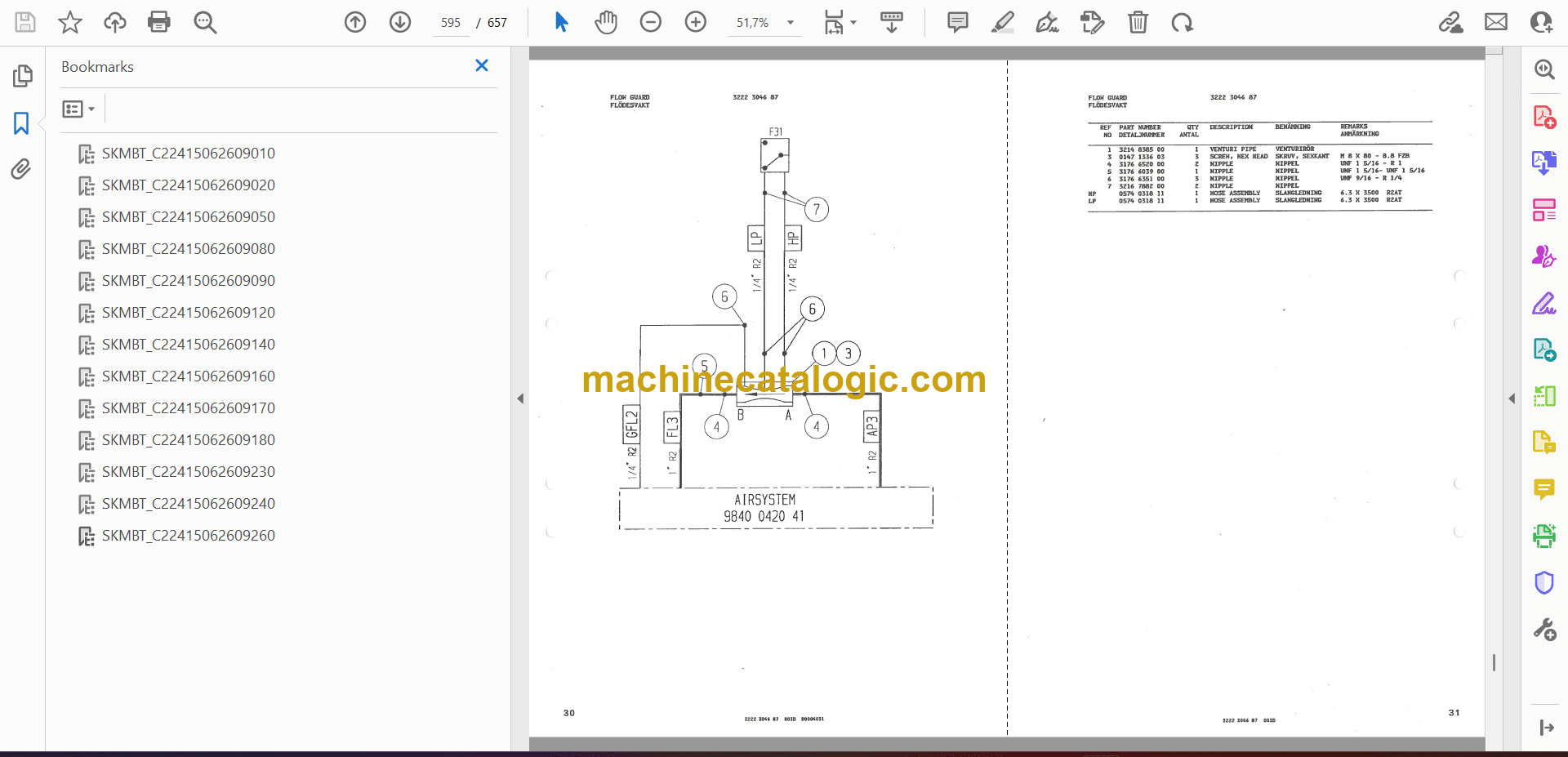Open the page fit options dropdown
Screen dimensions: 1568x757
point(840,22)
